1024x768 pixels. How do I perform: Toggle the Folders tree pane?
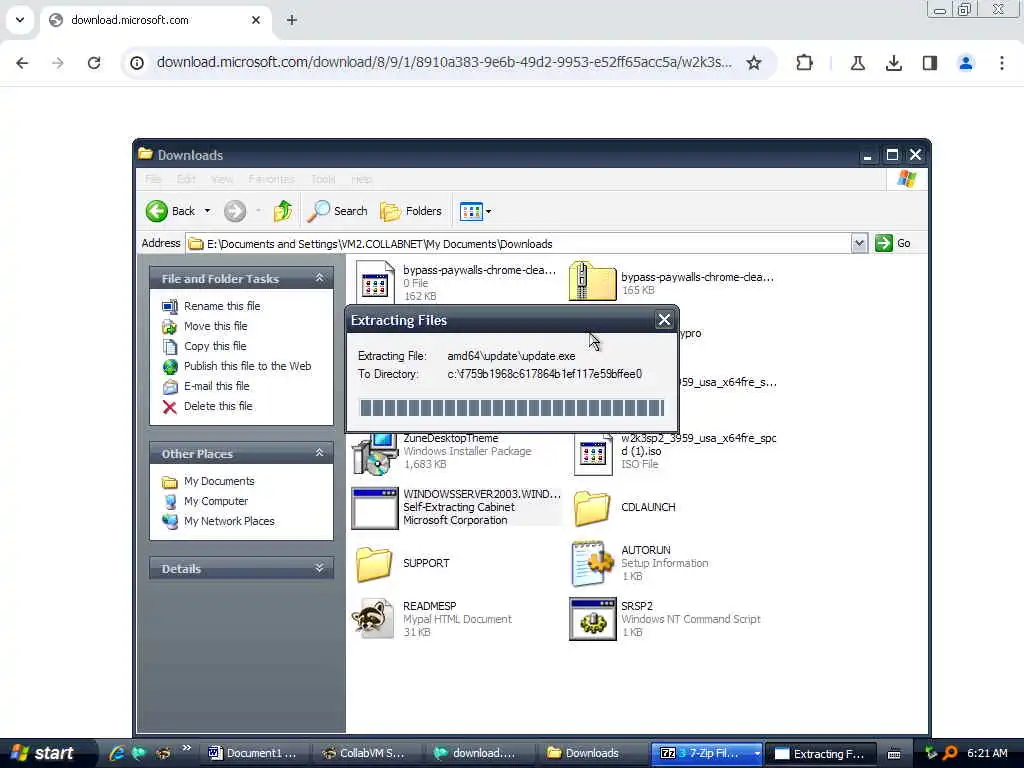[411, 211]
